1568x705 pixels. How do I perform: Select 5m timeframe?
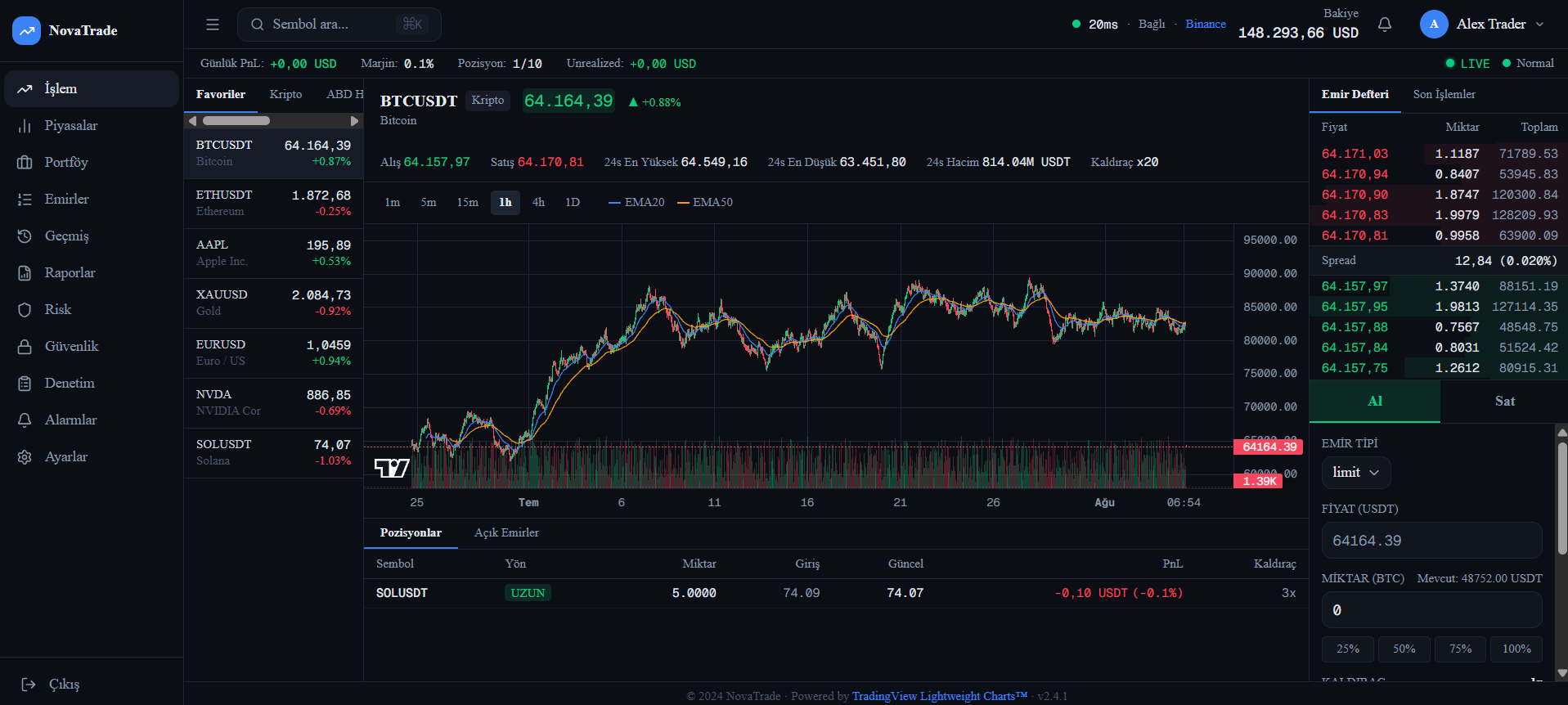pyautogui.click(x=429, y=202)
